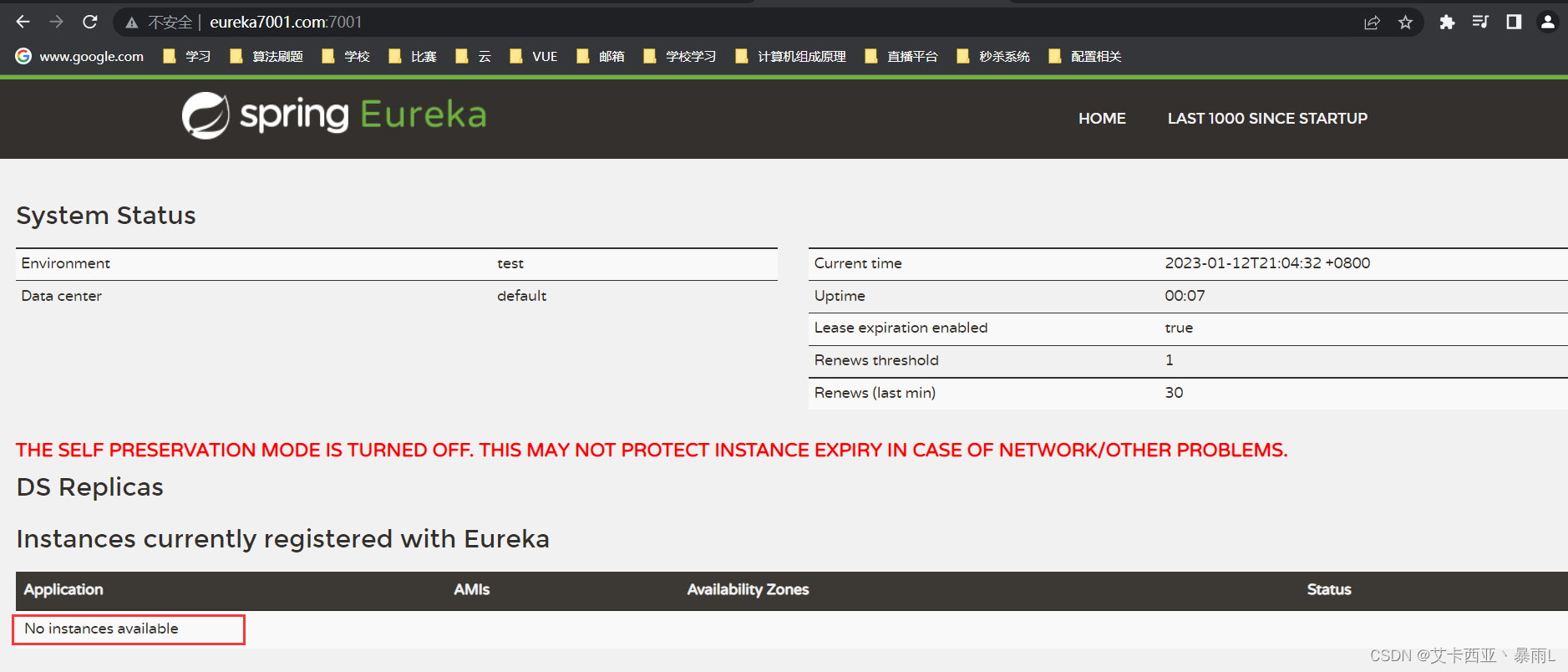Go to the HOME nav item
This screenshot has height=672, width=1568.
[x=1102, y=119]
